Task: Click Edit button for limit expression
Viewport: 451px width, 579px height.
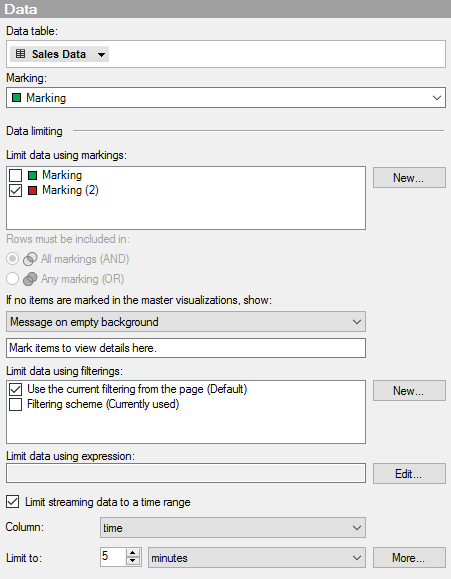Action: coord(409,473)
